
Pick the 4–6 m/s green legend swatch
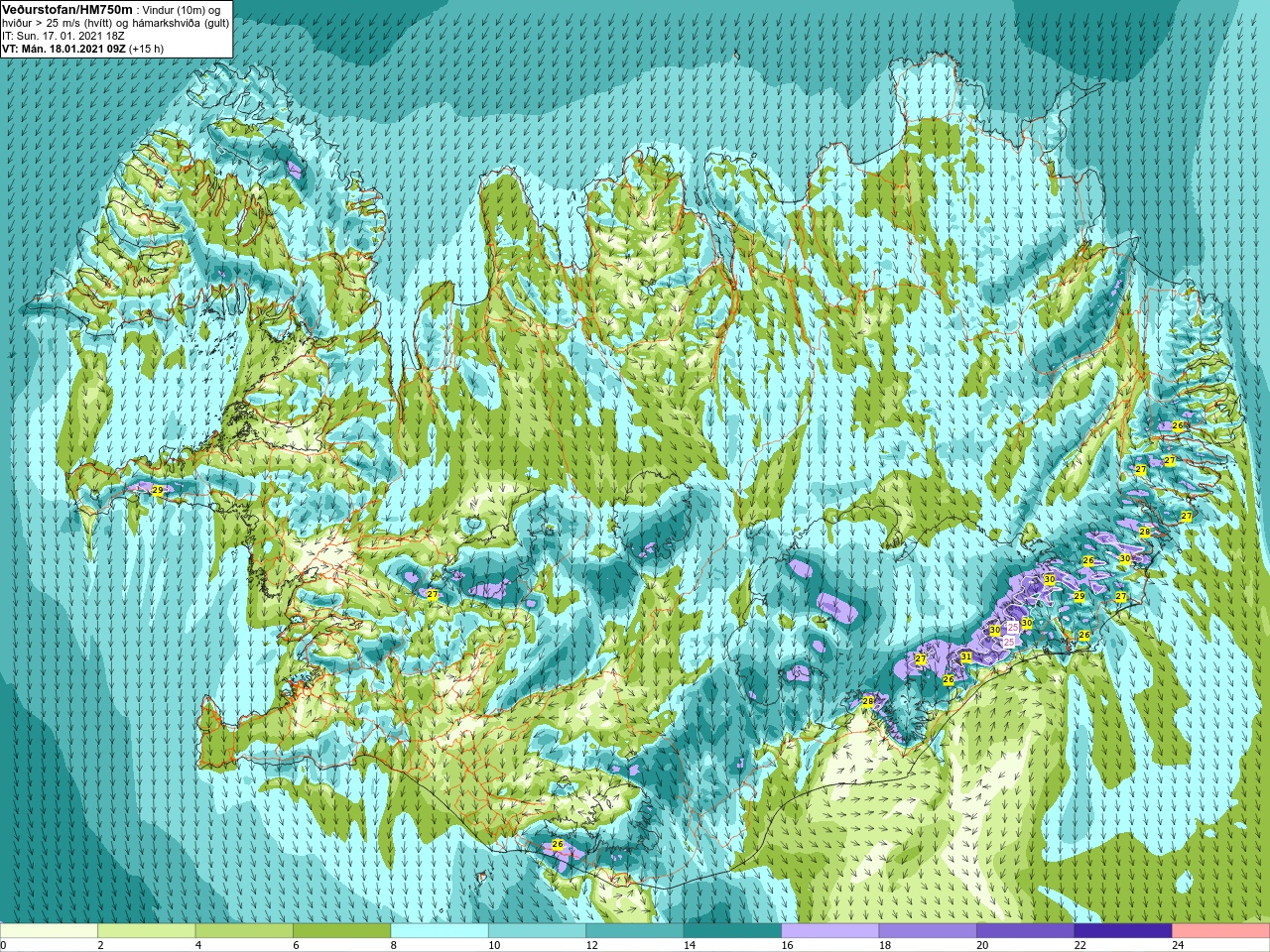pos(244,930)
